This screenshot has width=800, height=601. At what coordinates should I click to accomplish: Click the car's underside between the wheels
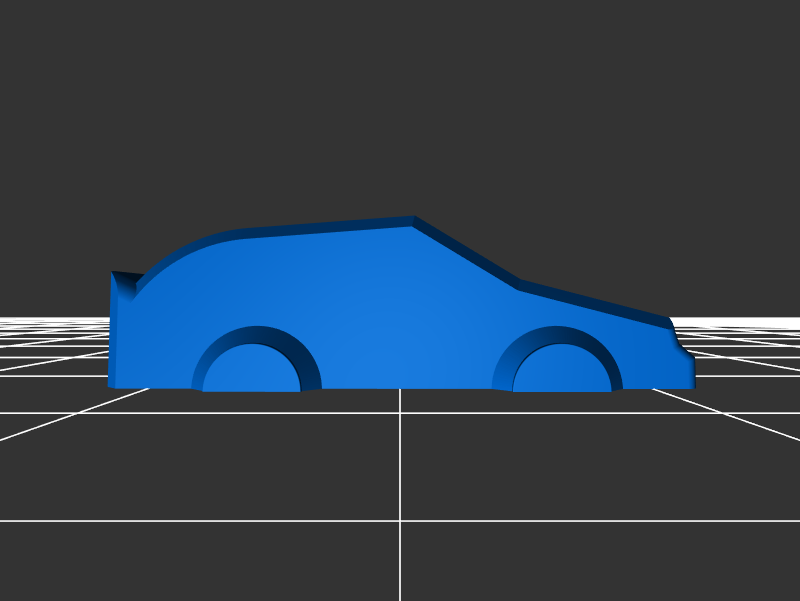pos(400,386)
